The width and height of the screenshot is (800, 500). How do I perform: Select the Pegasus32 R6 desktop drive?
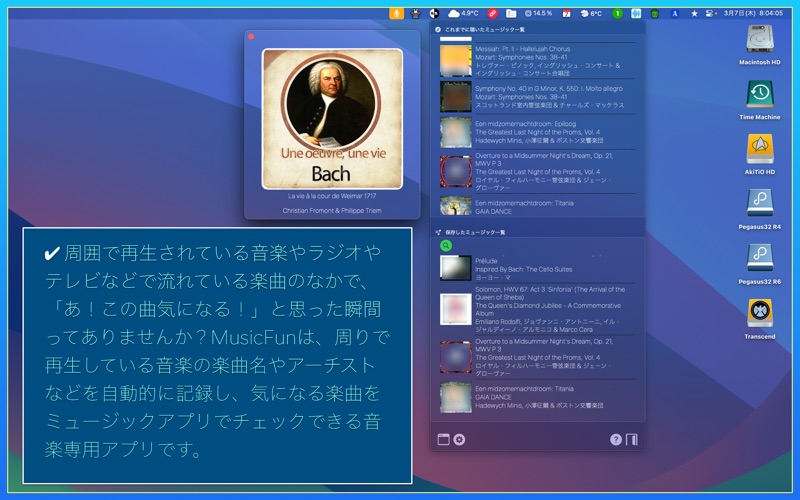[x=760, y=264]
